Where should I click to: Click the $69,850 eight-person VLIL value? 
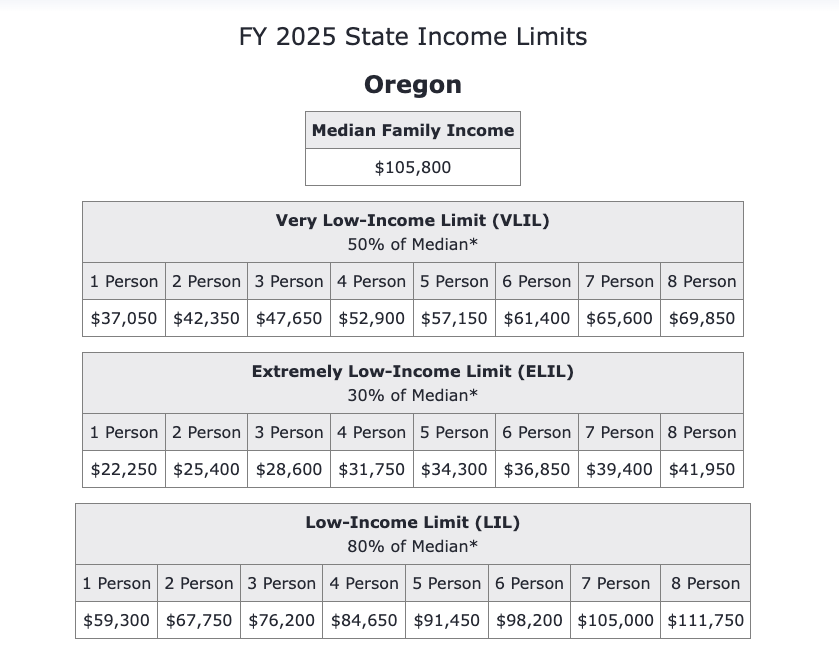pyautogui.click(x=702, y=318)
